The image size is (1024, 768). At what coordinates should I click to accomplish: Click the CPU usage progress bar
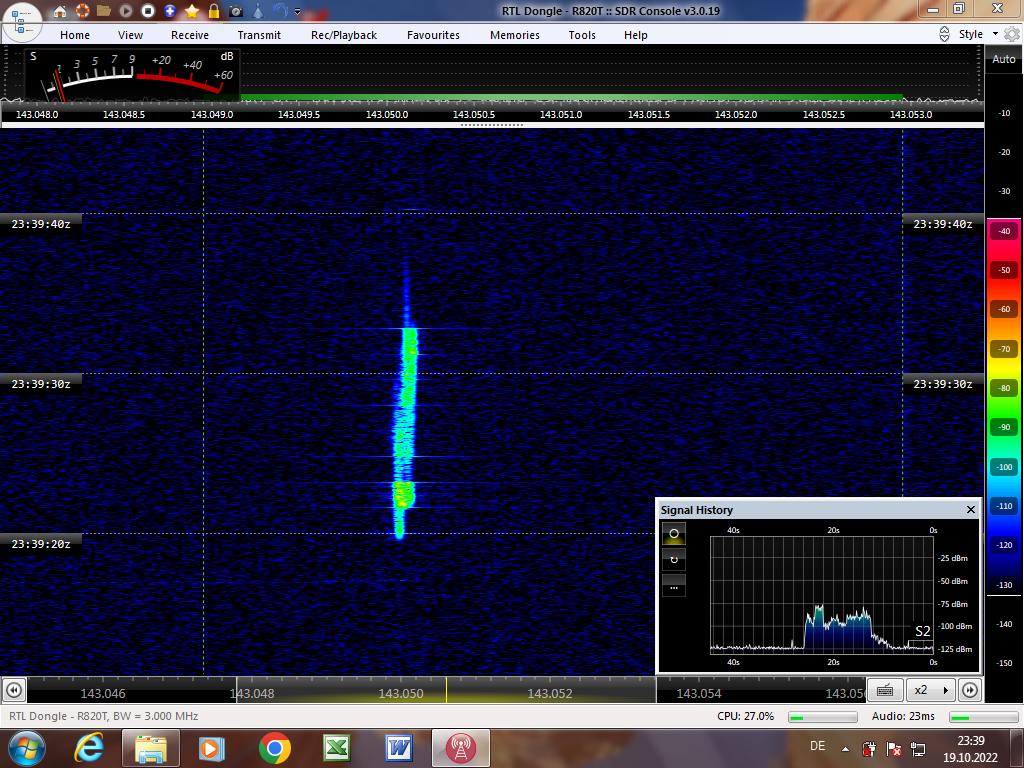click(x=823, y=717)
